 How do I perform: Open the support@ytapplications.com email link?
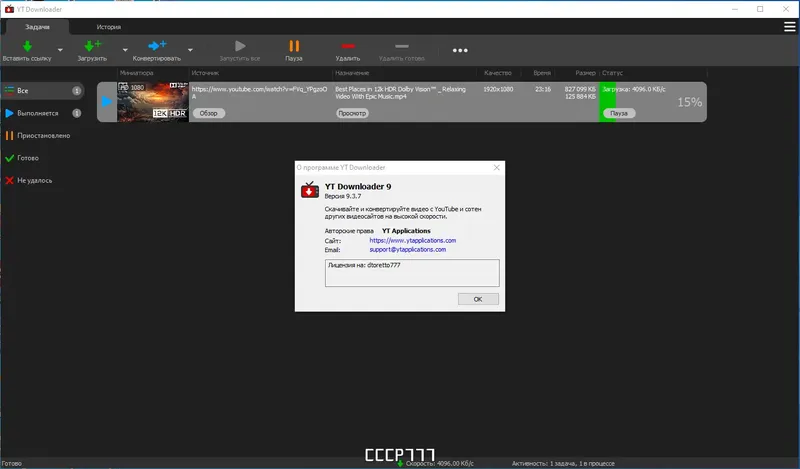tap(408, 250)
